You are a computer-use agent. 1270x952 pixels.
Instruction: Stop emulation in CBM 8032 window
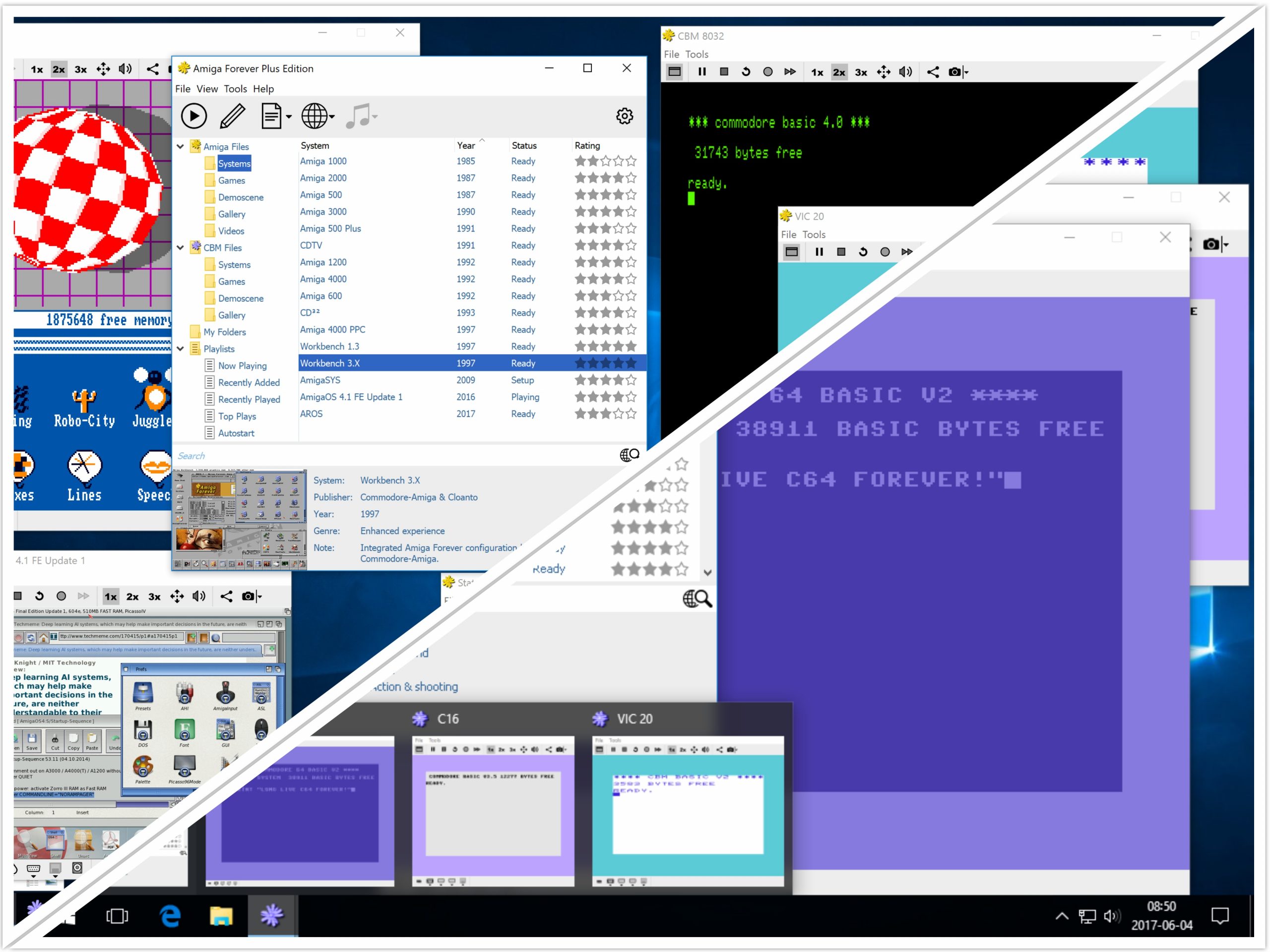(724, 72)
